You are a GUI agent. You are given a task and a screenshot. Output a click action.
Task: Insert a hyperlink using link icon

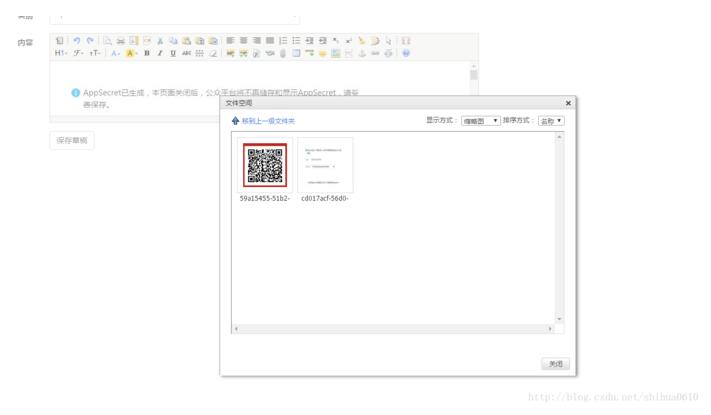pos(375,53)
